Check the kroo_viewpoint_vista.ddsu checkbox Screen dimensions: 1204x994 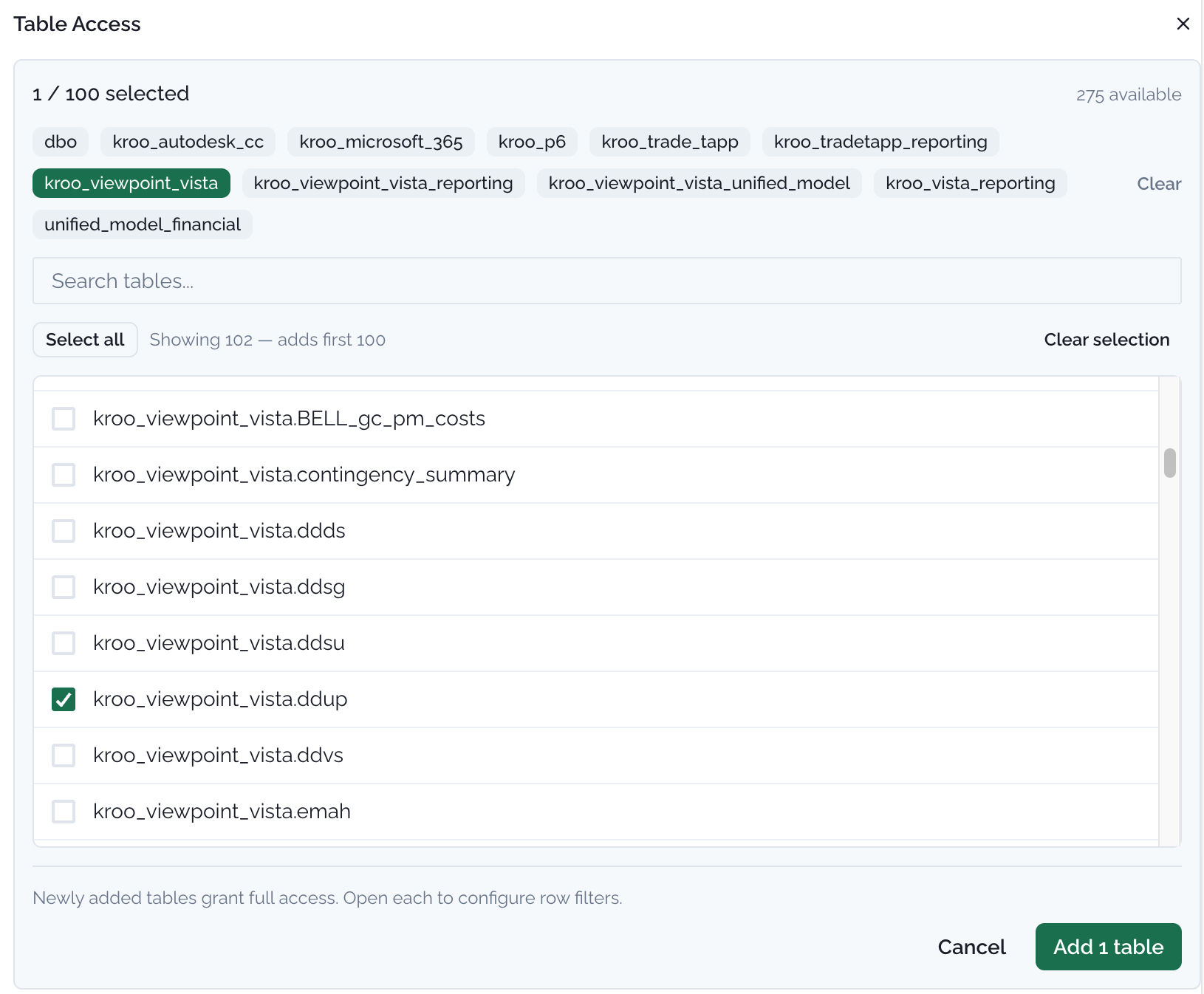coord(64,643)
